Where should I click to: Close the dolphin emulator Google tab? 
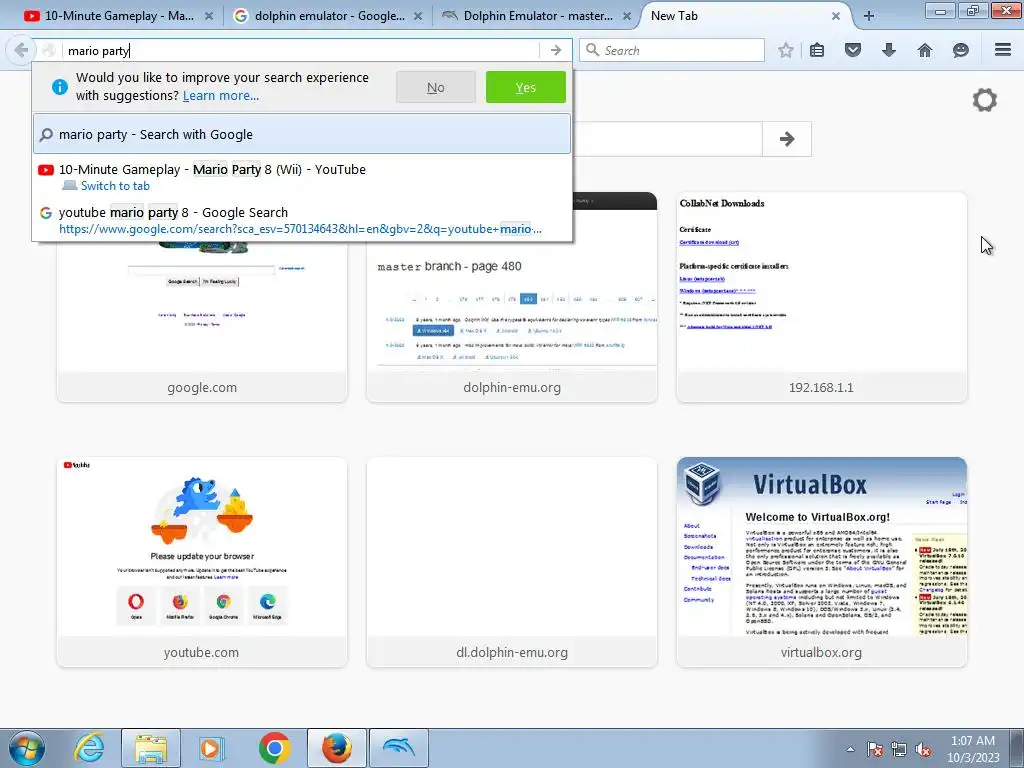pos(418,16)
